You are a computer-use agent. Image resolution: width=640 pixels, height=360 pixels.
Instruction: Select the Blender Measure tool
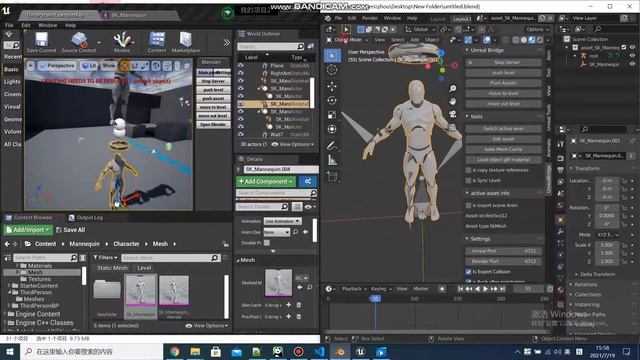pos(332,160)
